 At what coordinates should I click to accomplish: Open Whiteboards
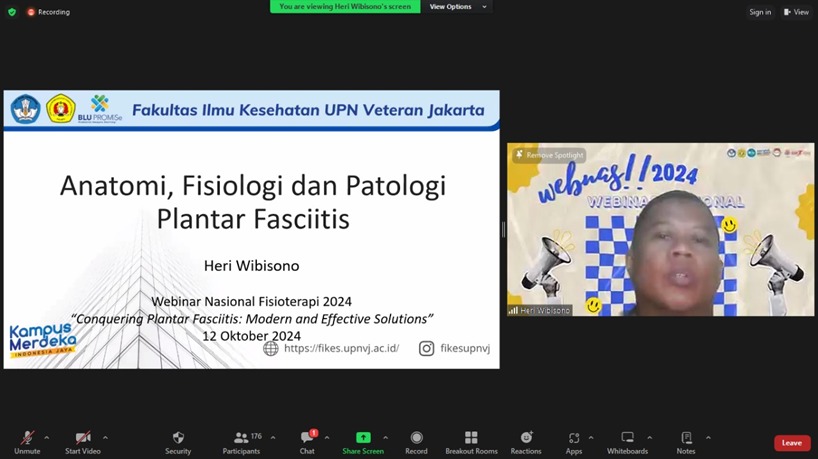click(627, 442)
